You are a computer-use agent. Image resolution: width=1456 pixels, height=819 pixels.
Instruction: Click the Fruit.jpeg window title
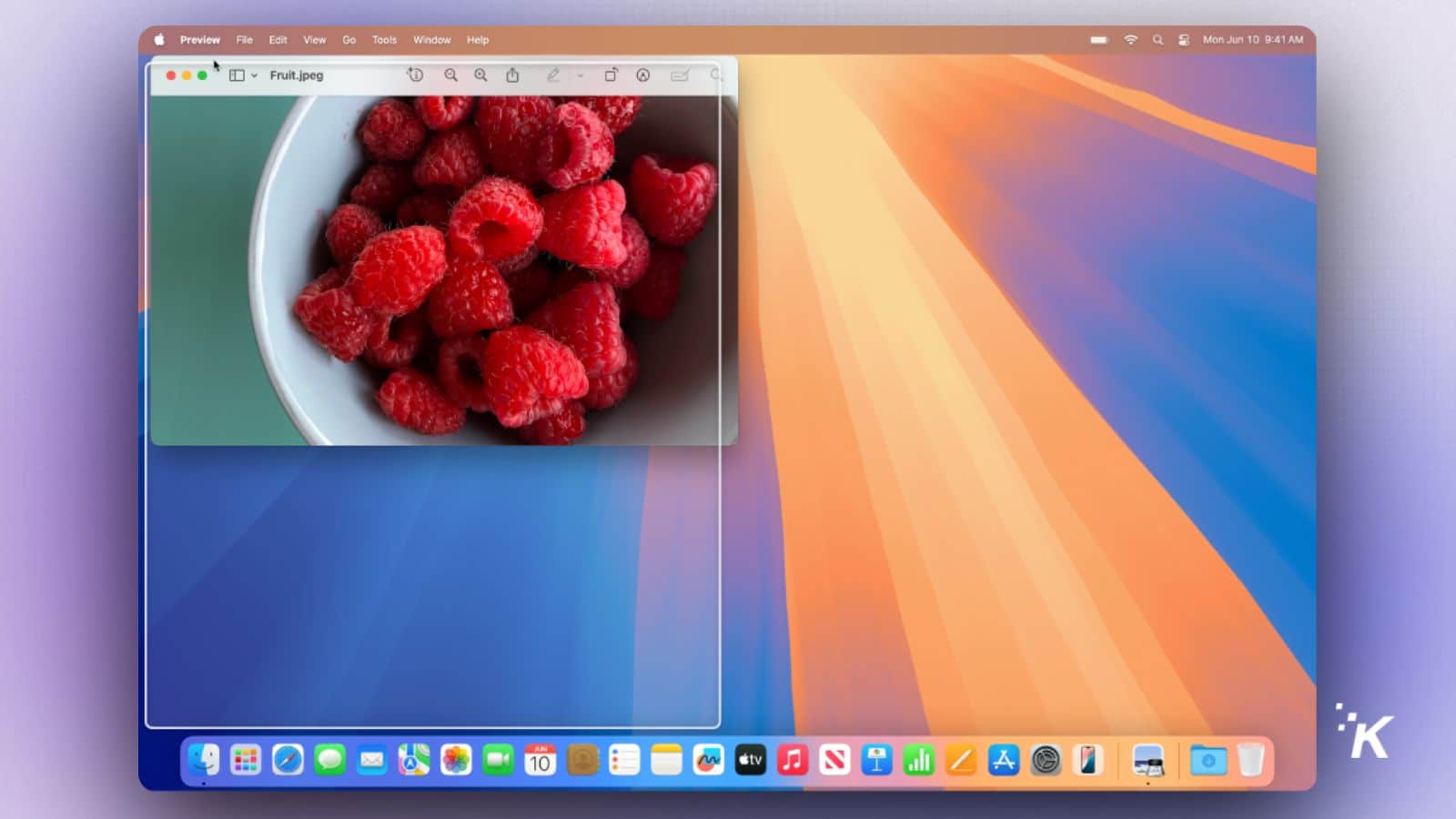(x=297, y=76)
